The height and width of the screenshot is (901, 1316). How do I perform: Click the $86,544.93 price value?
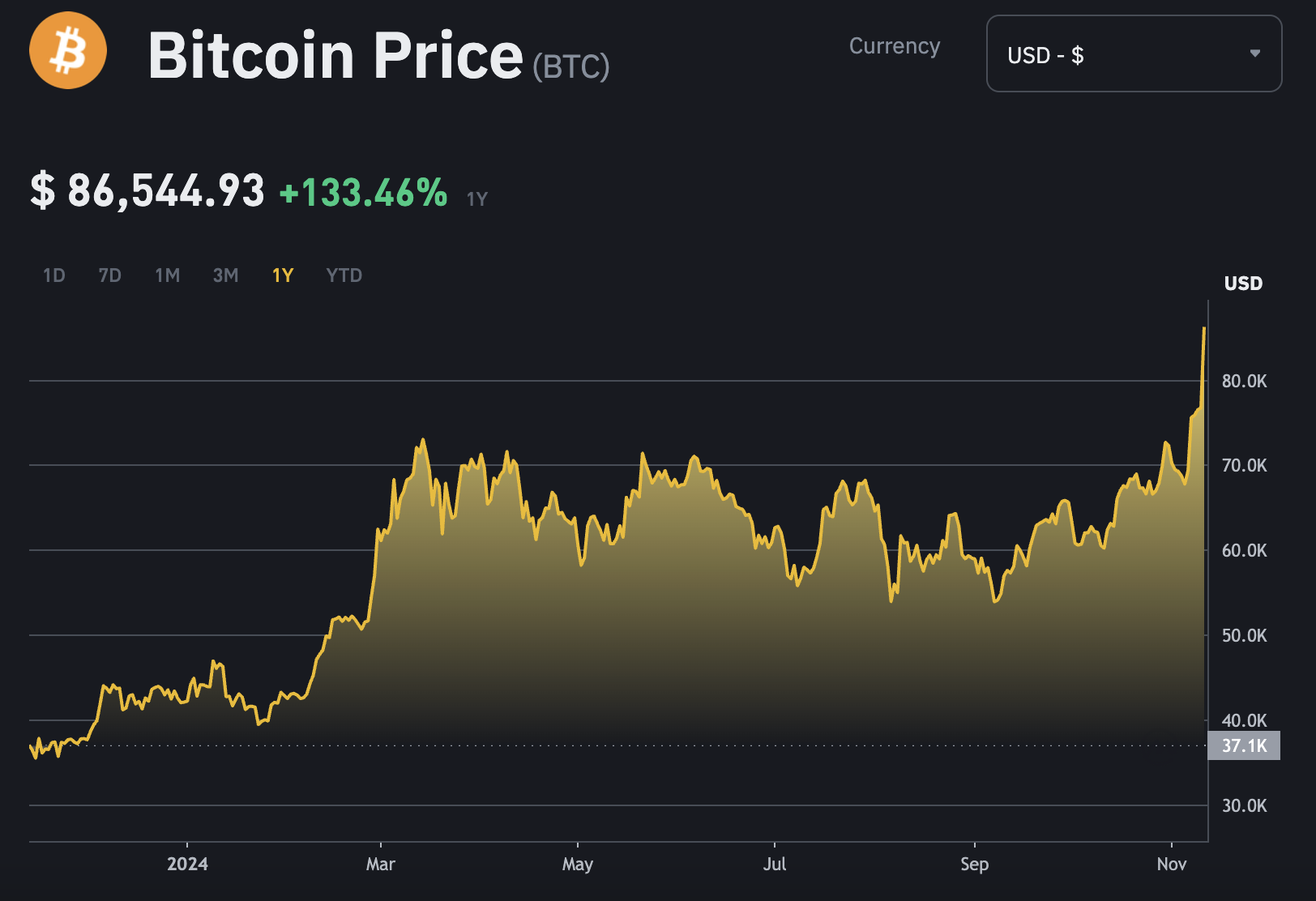click(x=147, y=191)
